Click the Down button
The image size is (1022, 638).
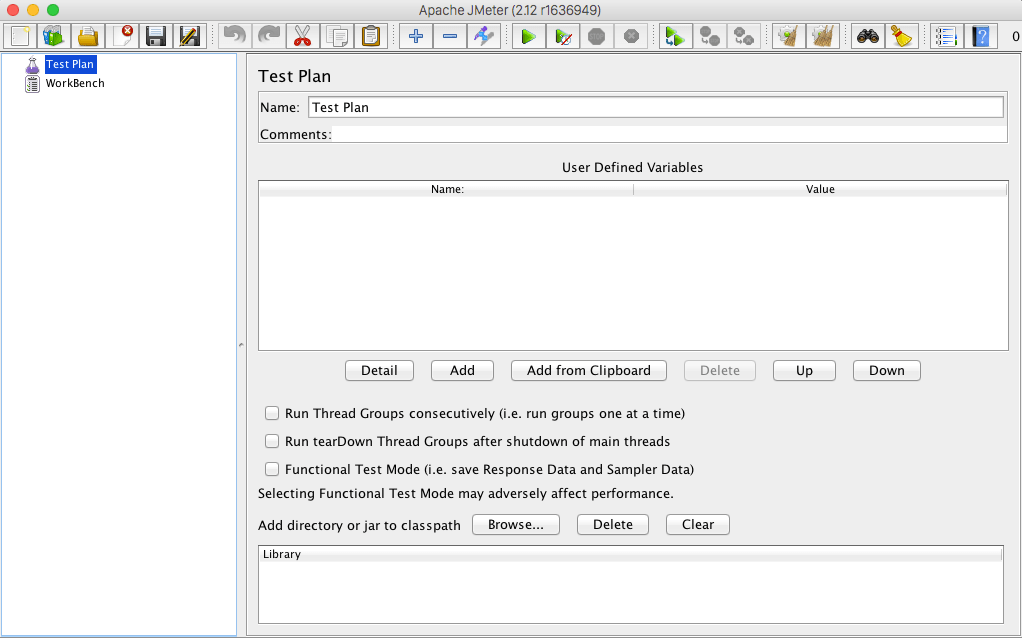point(886,370)
